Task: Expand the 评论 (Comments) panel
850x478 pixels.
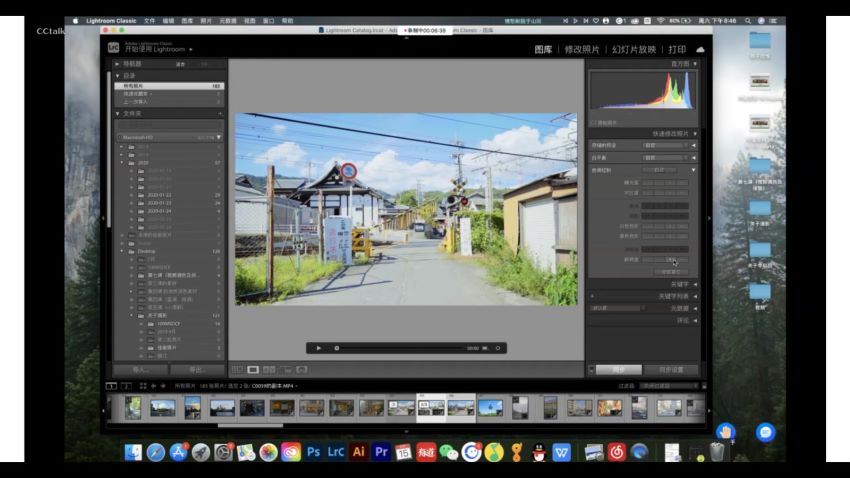Action: [695, 321]
